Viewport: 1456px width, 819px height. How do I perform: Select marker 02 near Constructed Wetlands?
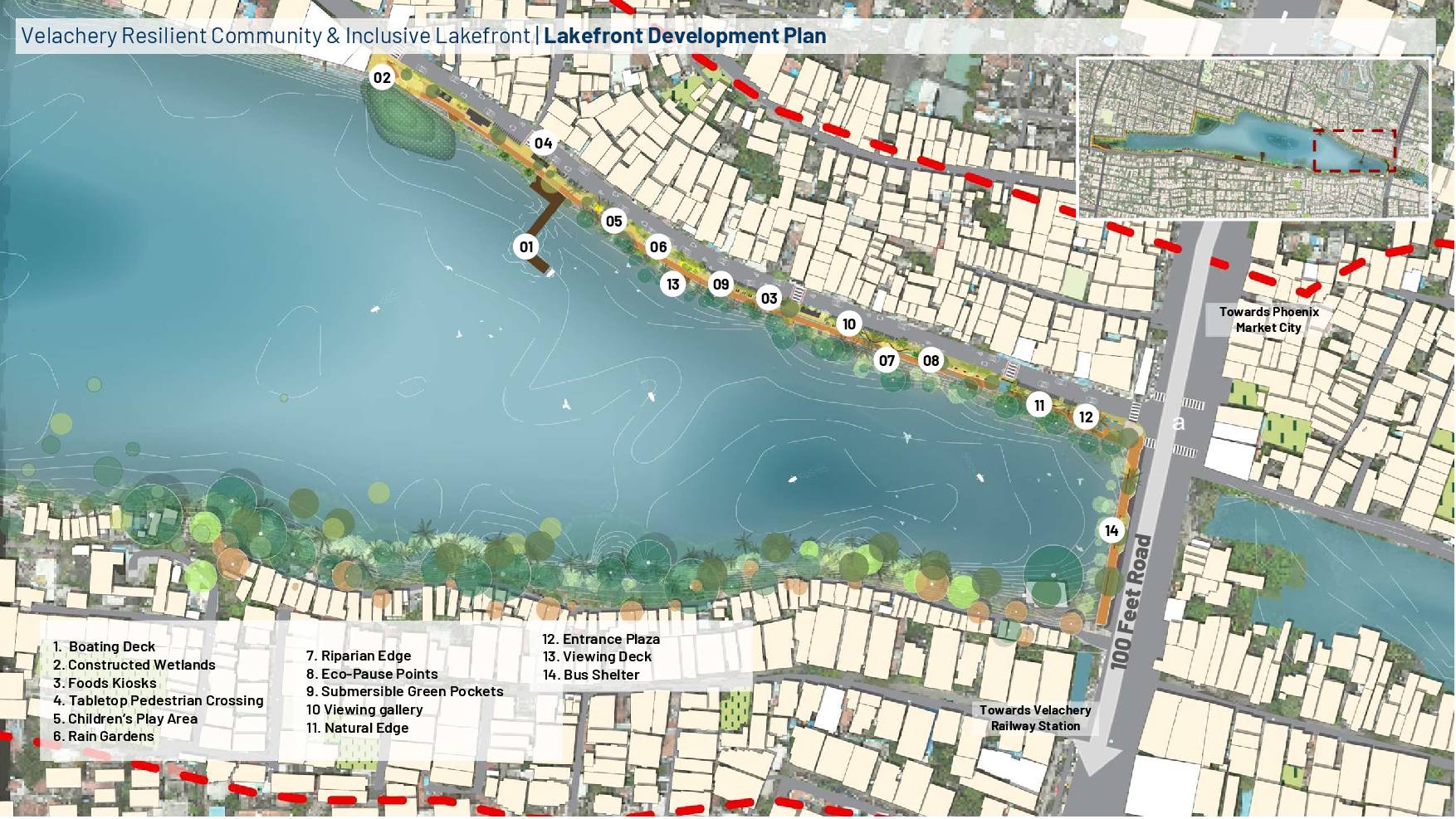(382, 78)
